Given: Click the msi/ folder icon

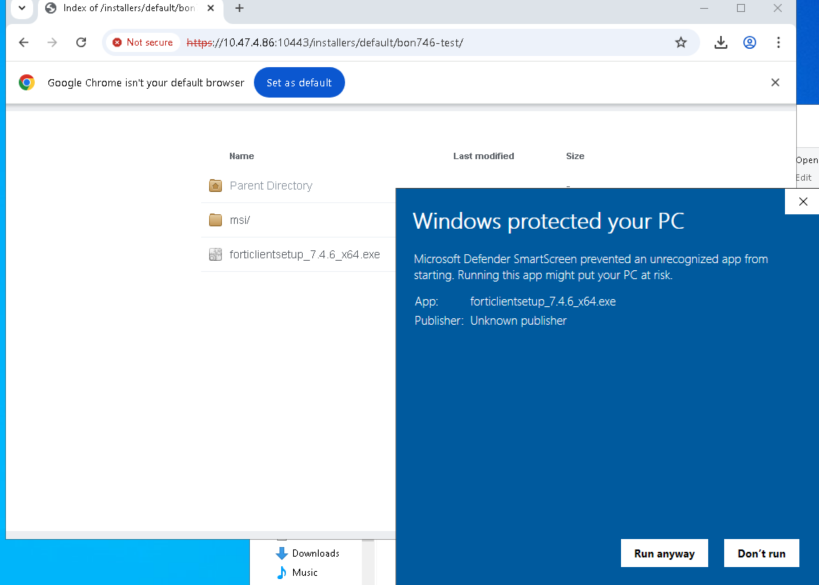Looking at the screenshot, I should [x=215, y=220].
